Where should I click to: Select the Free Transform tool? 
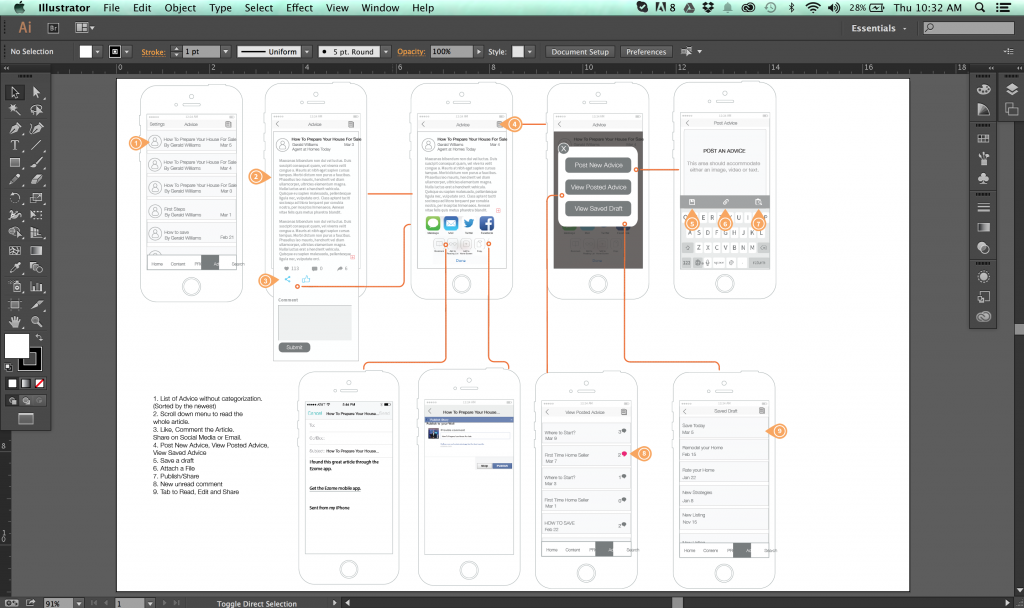pyautogui.click(x=36, y=215)
